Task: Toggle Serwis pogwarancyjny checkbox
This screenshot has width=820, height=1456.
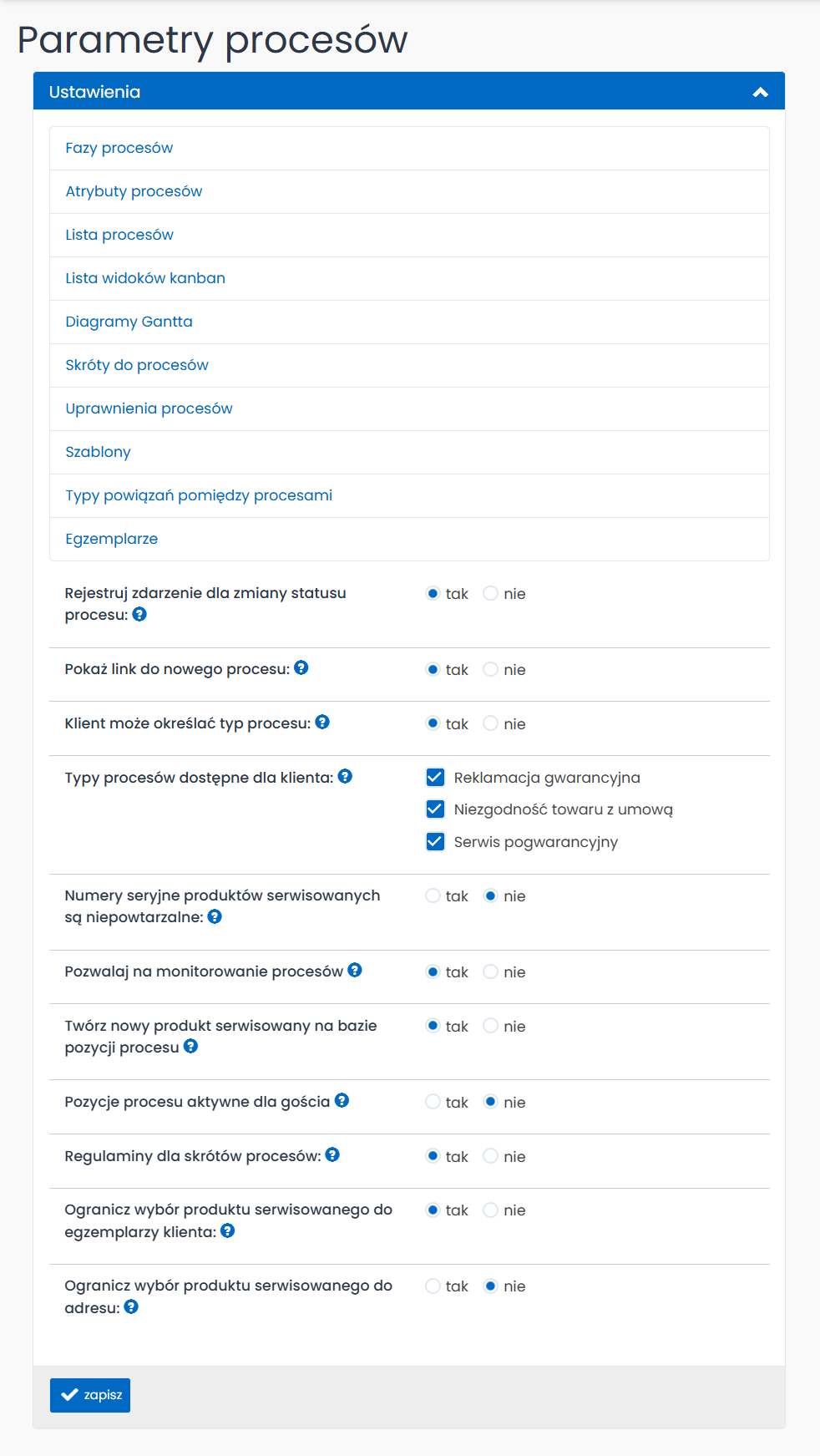Action: (435, 841)
